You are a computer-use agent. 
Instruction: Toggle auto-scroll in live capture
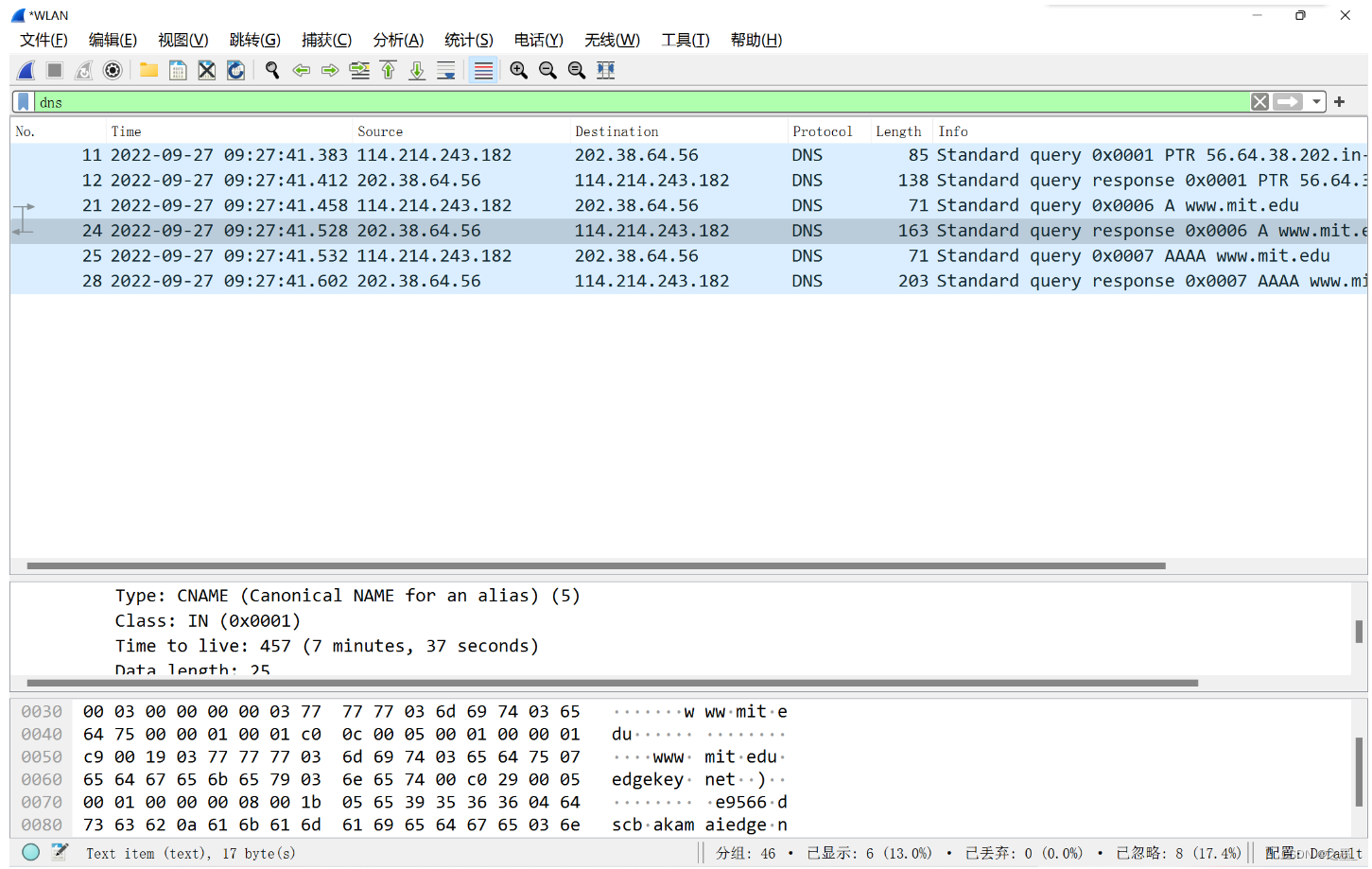coord(445,69)
